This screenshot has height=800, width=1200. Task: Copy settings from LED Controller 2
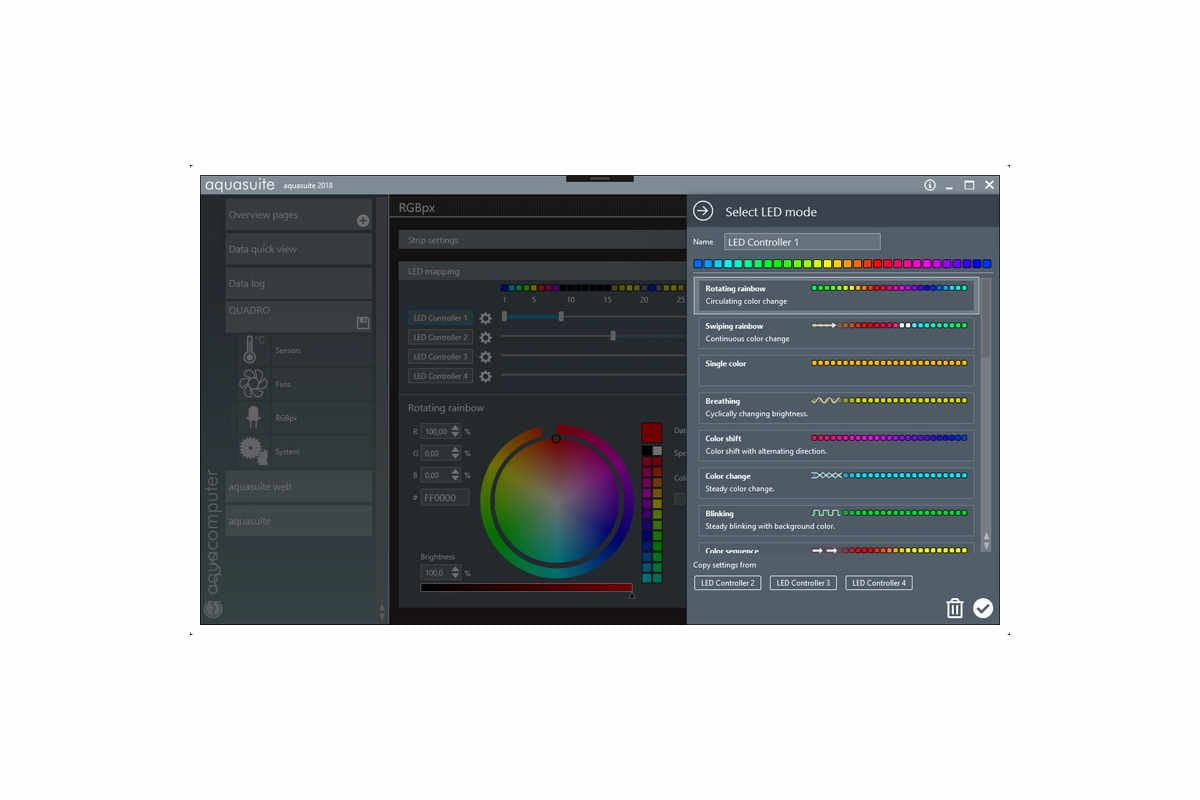727,583
